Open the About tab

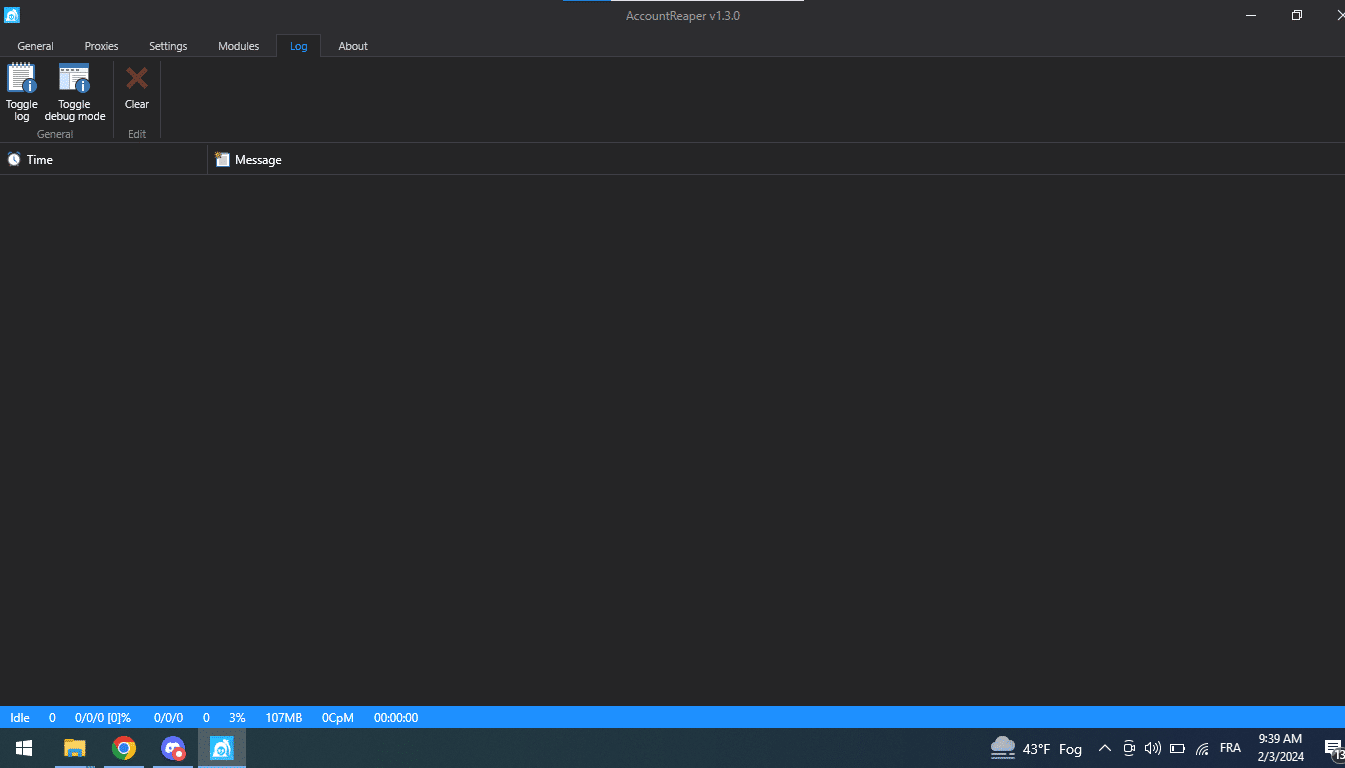(353, 46)
